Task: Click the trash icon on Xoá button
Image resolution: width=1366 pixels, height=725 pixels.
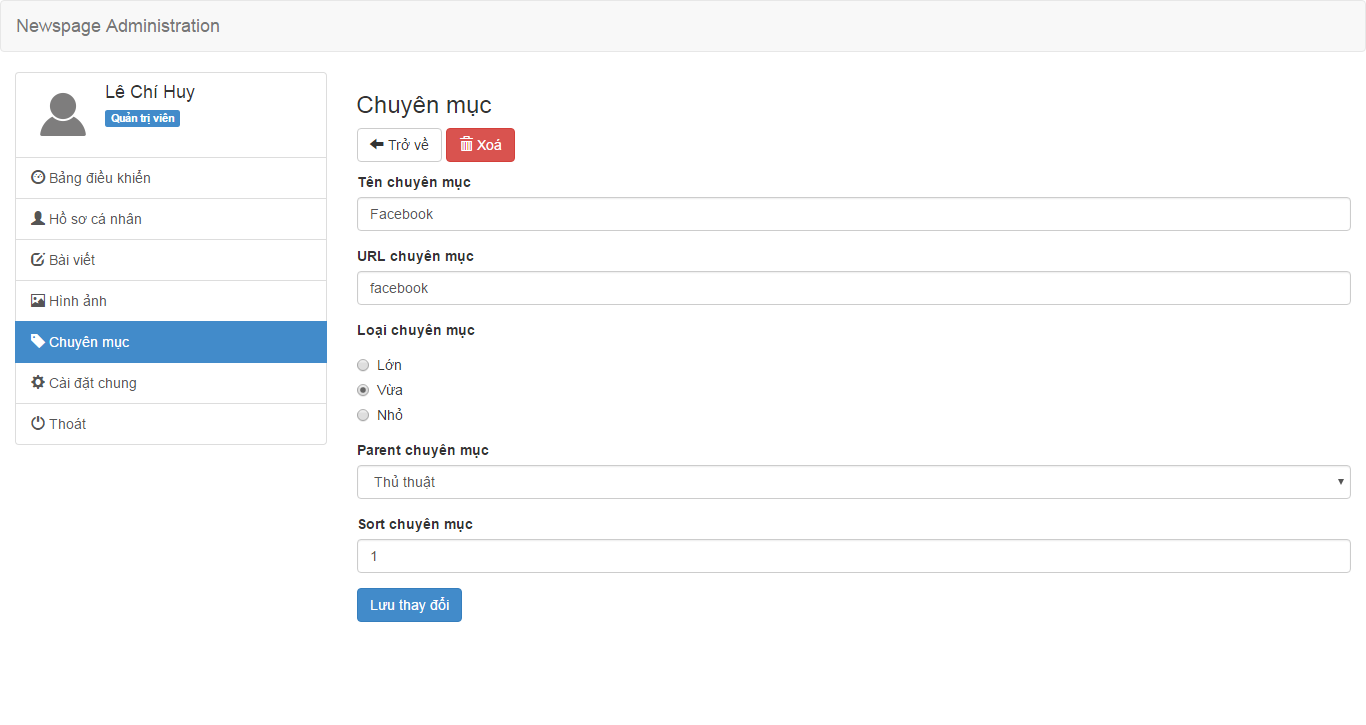Action: pyautogui.click(x=466, y=144)
